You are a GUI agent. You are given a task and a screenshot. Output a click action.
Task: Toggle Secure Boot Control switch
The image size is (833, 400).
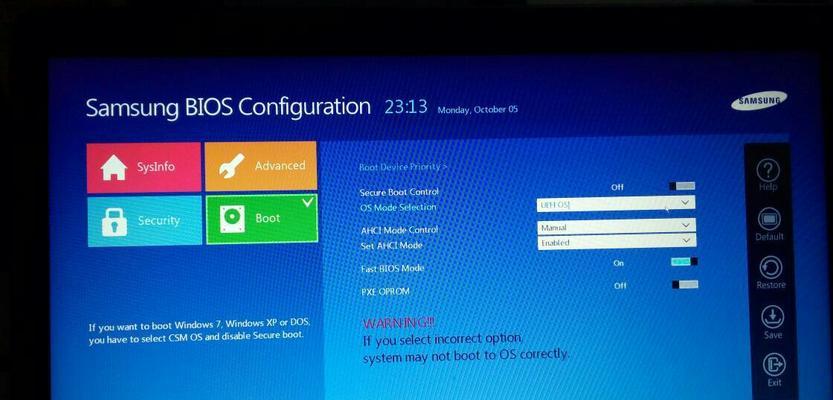(682, 185)
